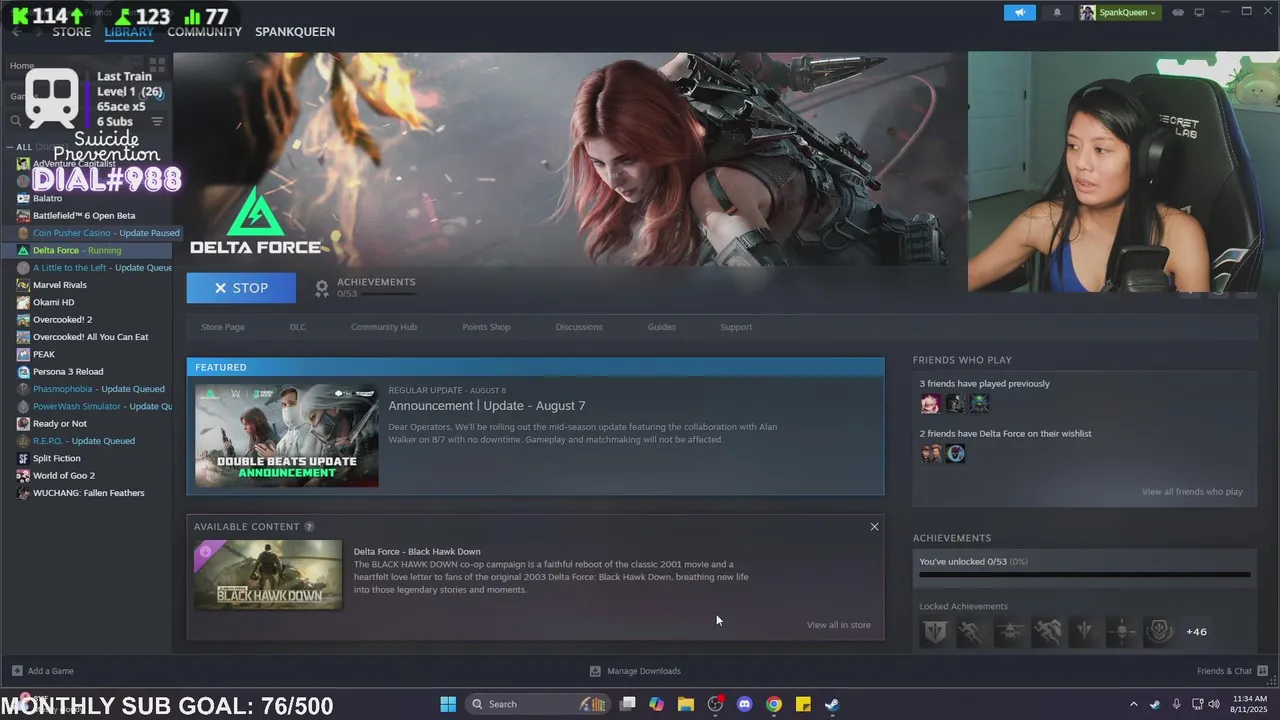1280x720 pixels.
Task: Open Discord from the taskbar
Action: [744, 704]
